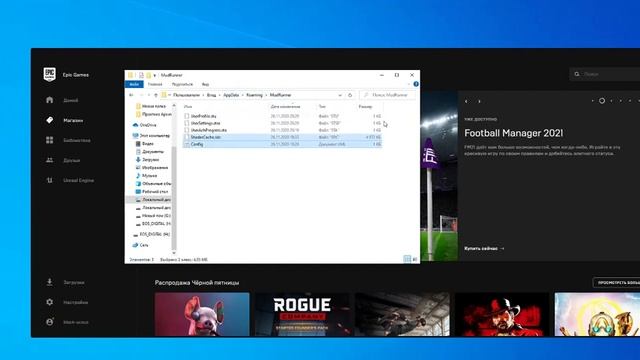Viewport: 640px width, 360px height.
Task: Open the quick access toolbar dropdown arrow
Action: [155, 75]
